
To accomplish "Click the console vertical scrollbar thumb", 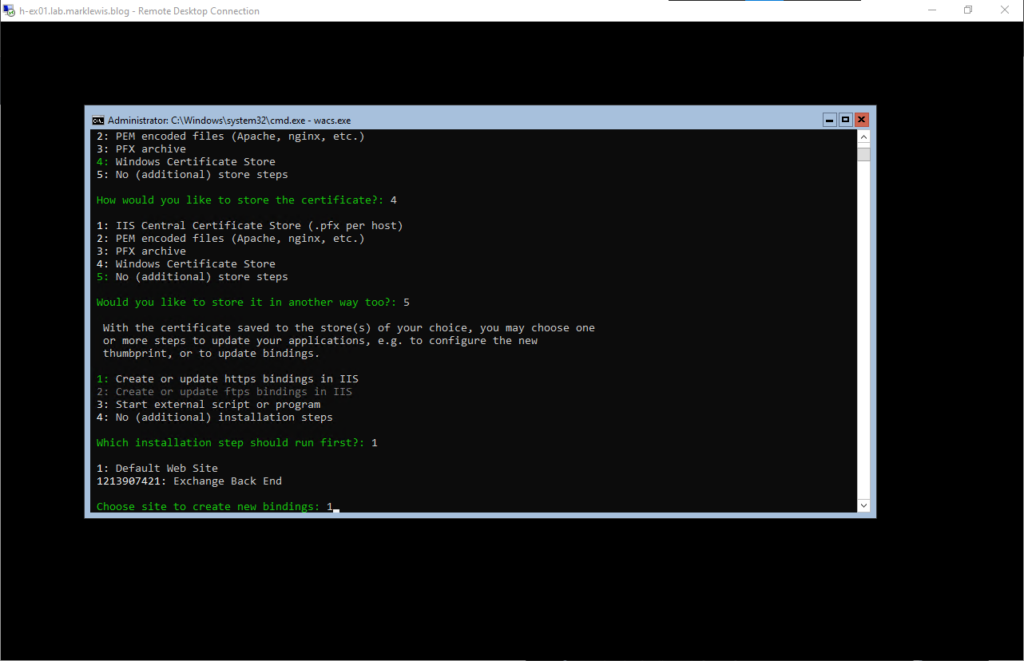I will click(863, 154).
